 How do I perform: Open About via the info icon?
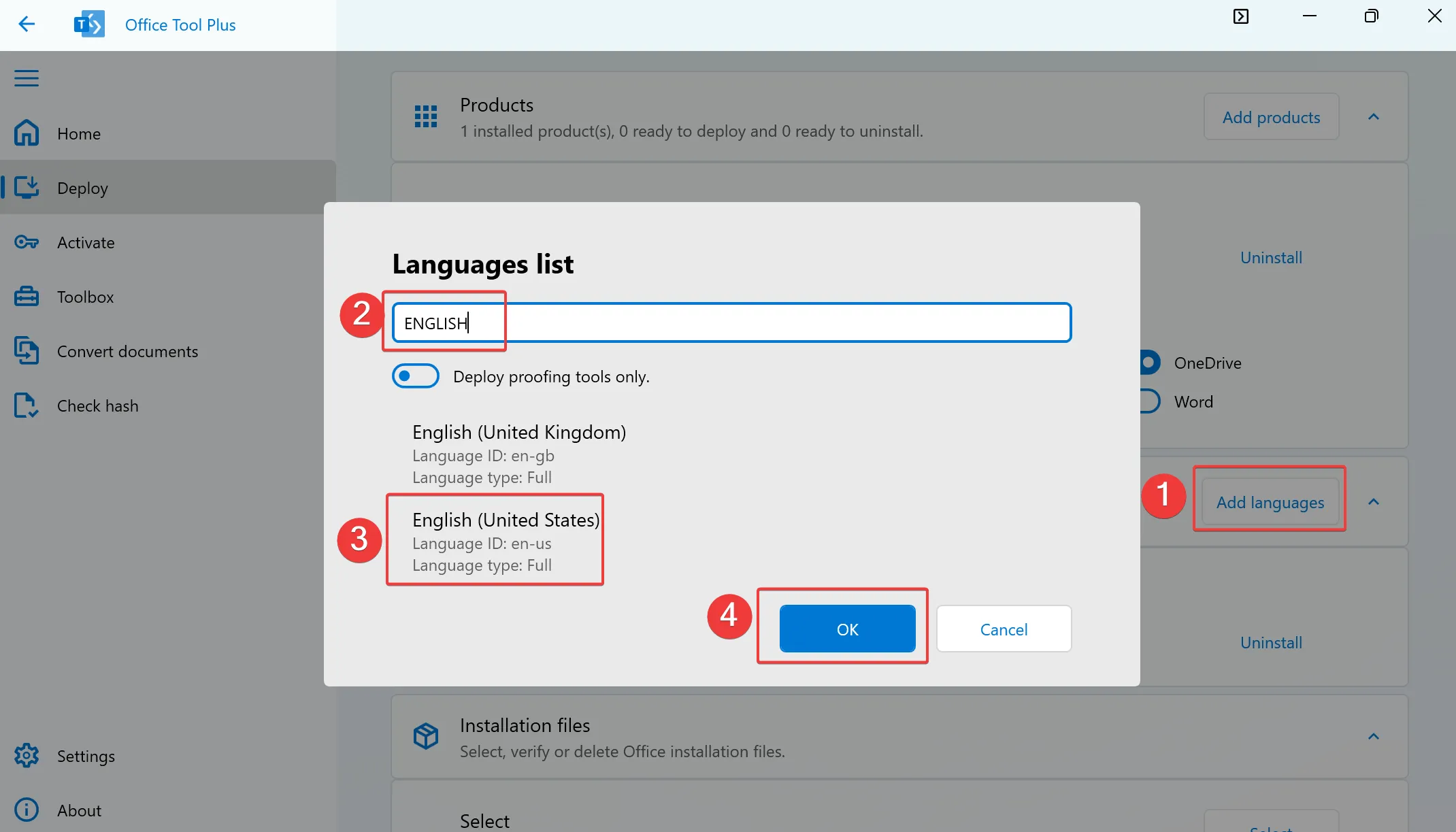[26, 810]
